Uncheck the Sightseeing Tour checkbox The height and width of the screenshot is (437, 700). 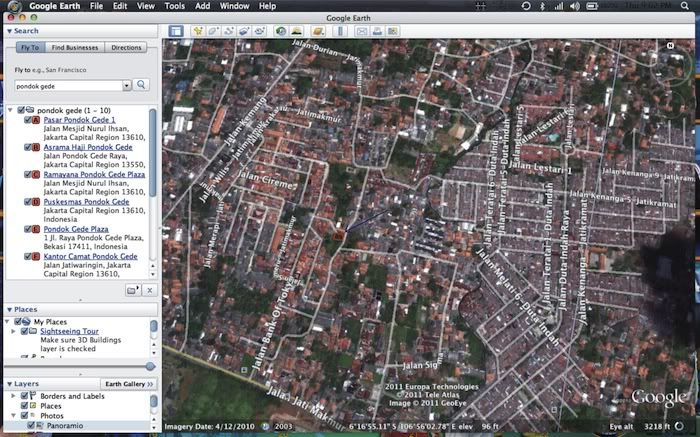(x=25, y=331)
